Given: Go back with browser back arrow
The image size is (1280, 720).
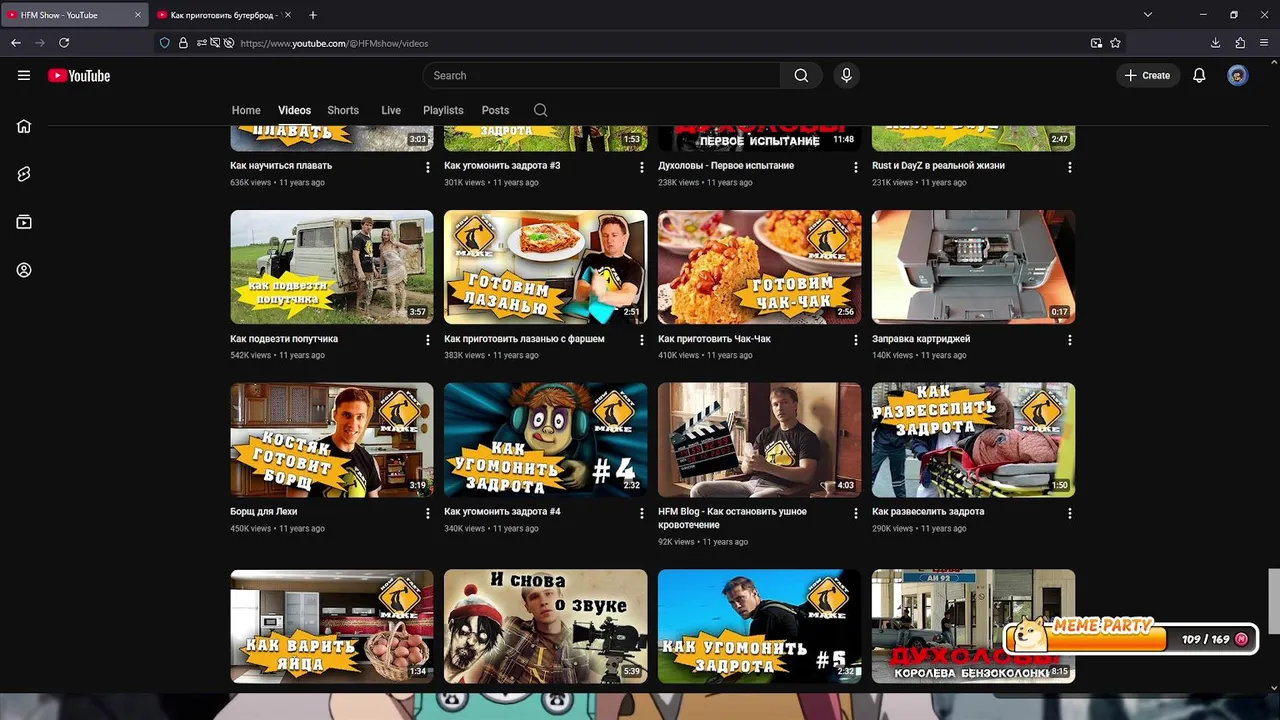Looking at the screenshot, I should click(x=16, y=43).
